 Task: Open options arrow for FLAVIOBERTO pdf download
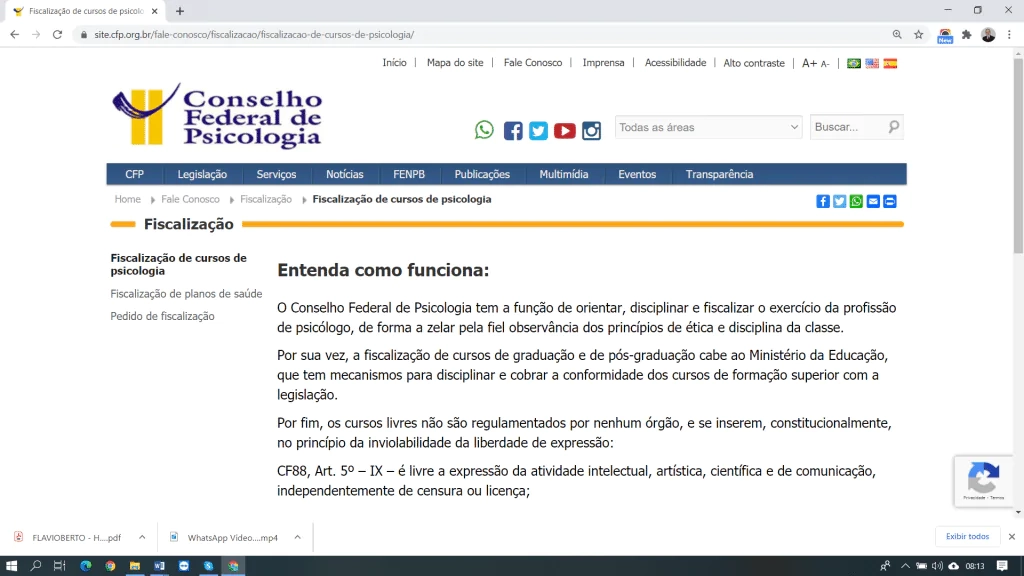[x=142, y=537]
